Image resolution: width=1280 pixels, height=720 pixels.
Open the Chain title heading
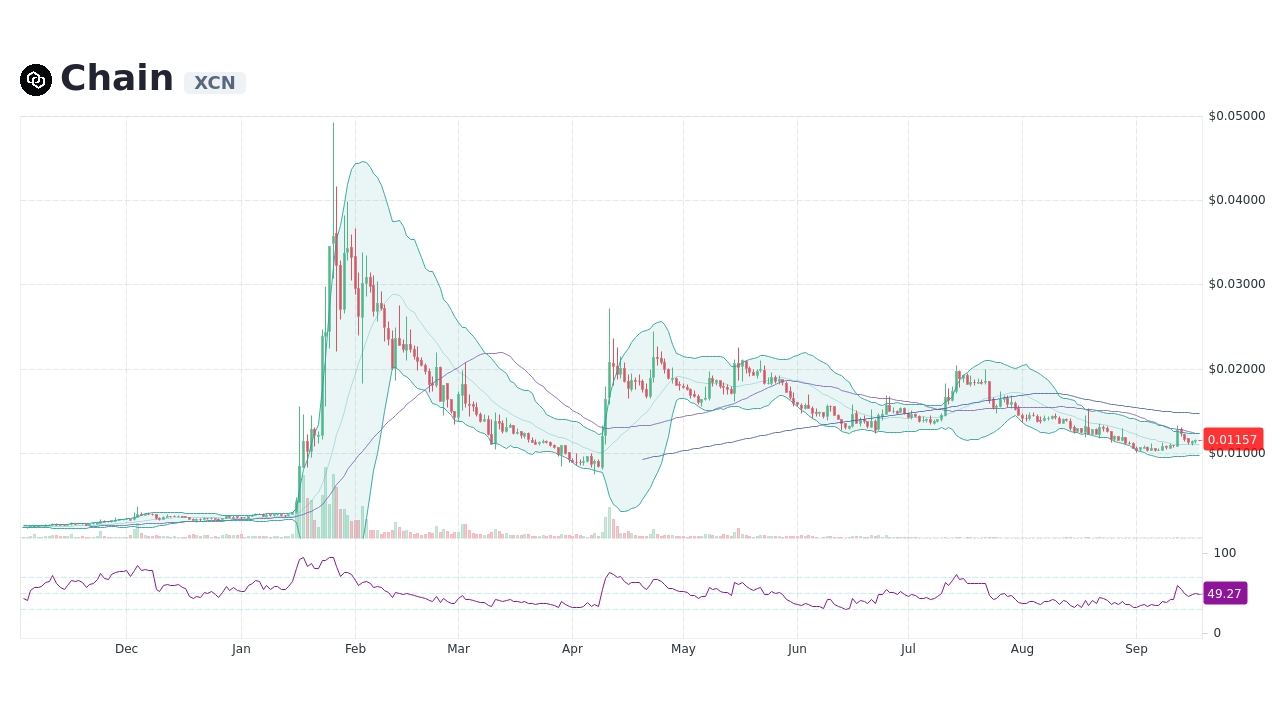tap(117, 78)
